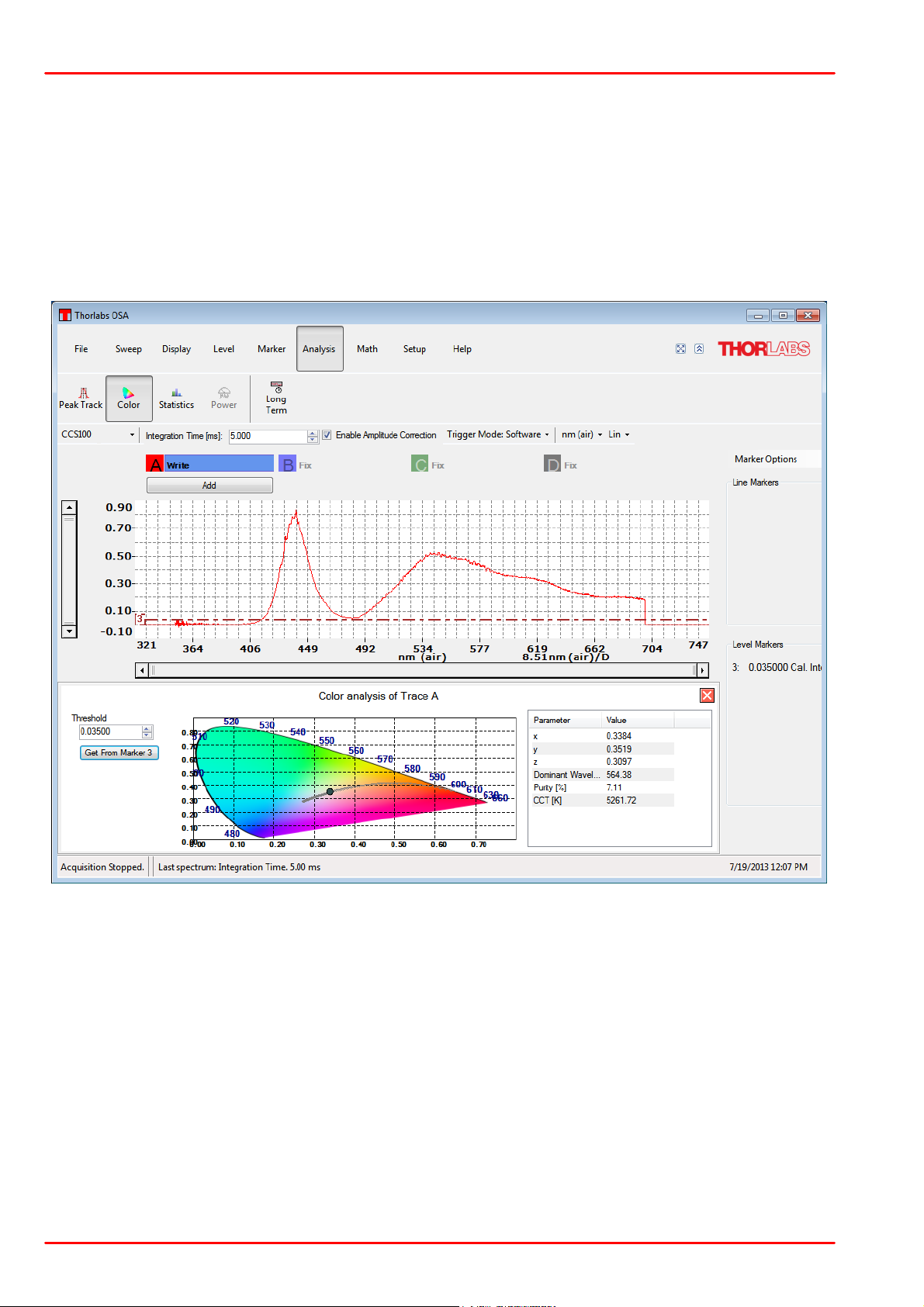Viewport: 924px width, 1307px height.
Task: Close the Color analysis of Trace A panel
Action: [x=707, y=695]
